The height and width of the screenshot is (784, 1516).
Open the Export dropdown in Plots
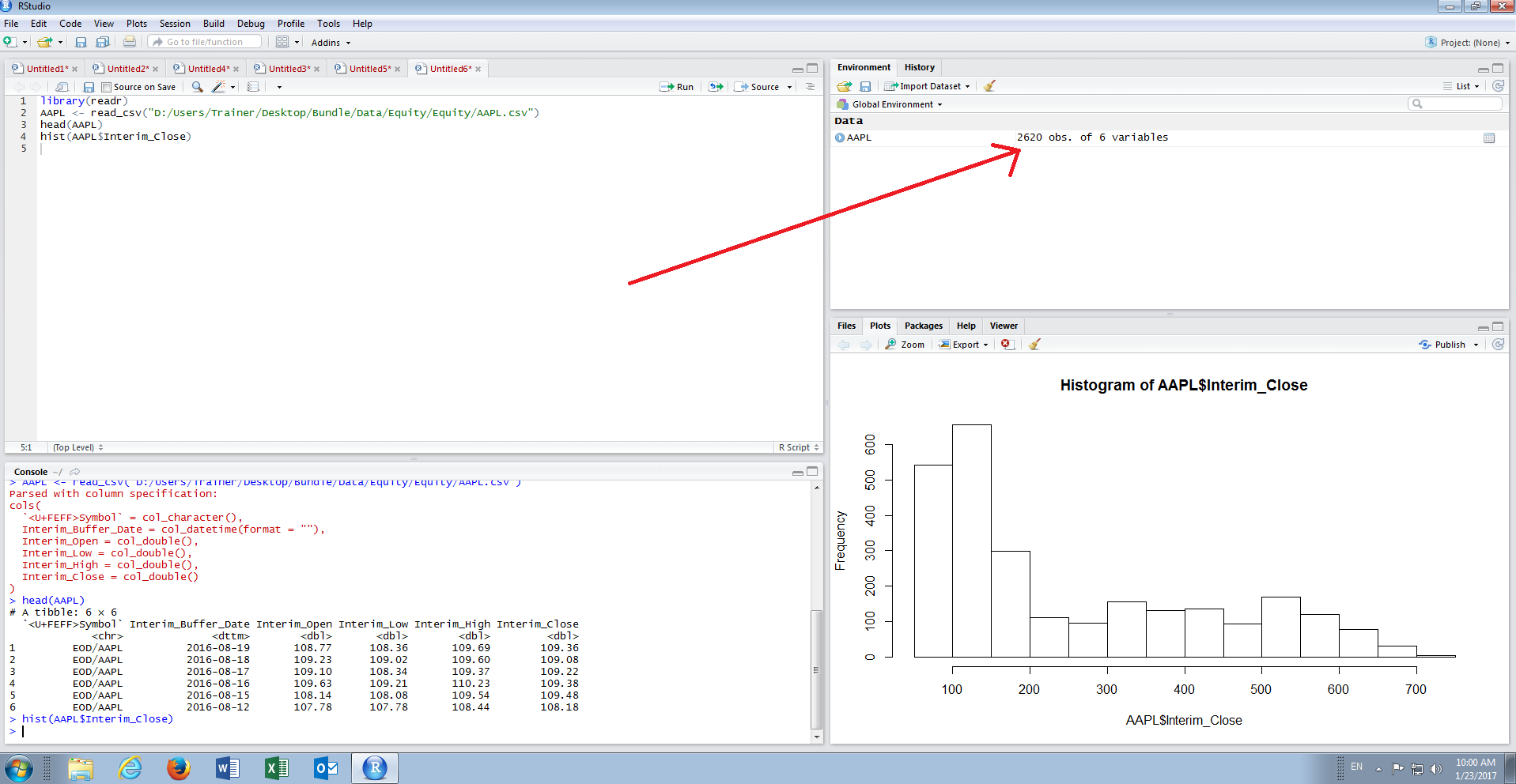tap(963, 345)
